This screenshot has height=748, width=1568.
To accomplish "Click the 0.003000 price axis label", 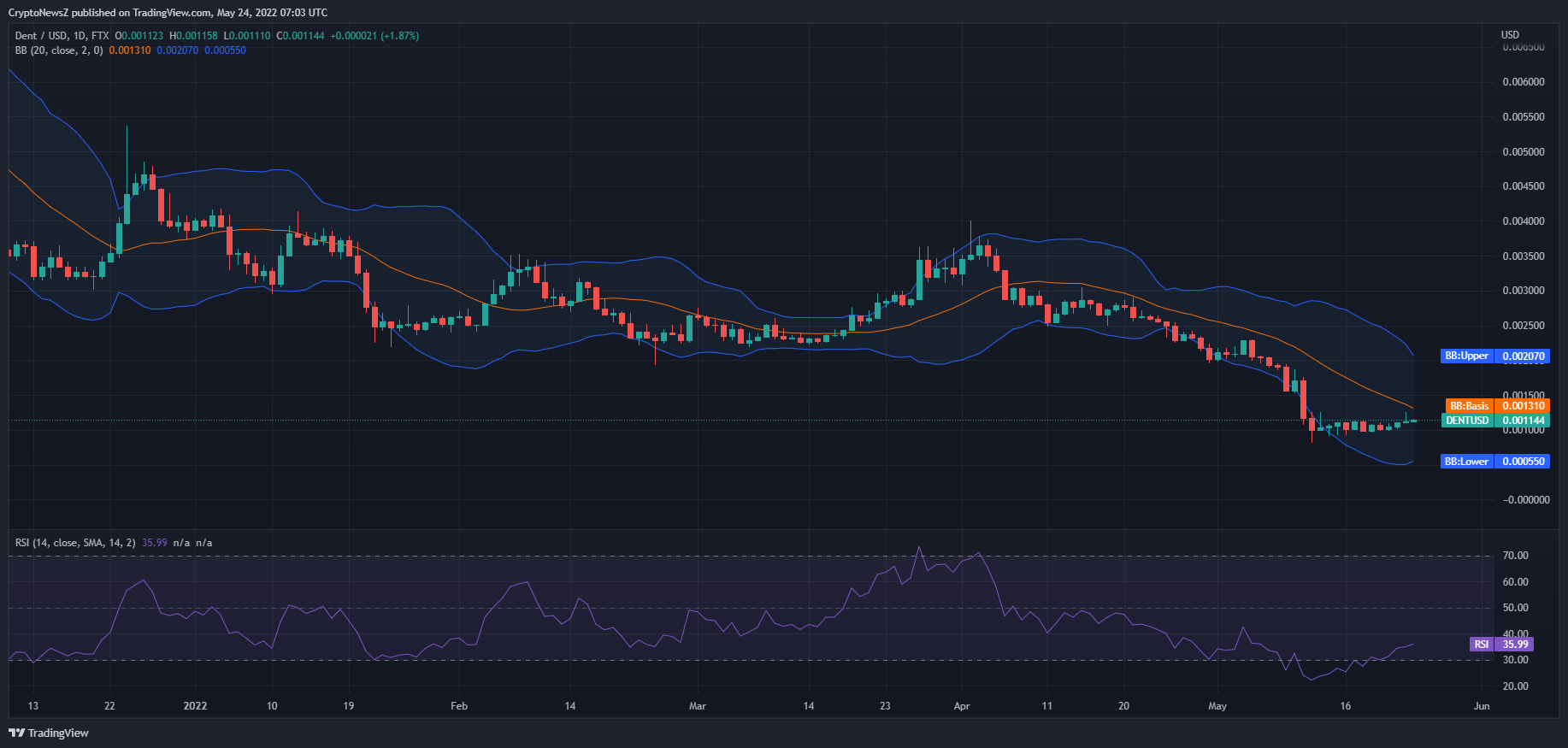I will pyautogui.click(x=1524, y=291).
